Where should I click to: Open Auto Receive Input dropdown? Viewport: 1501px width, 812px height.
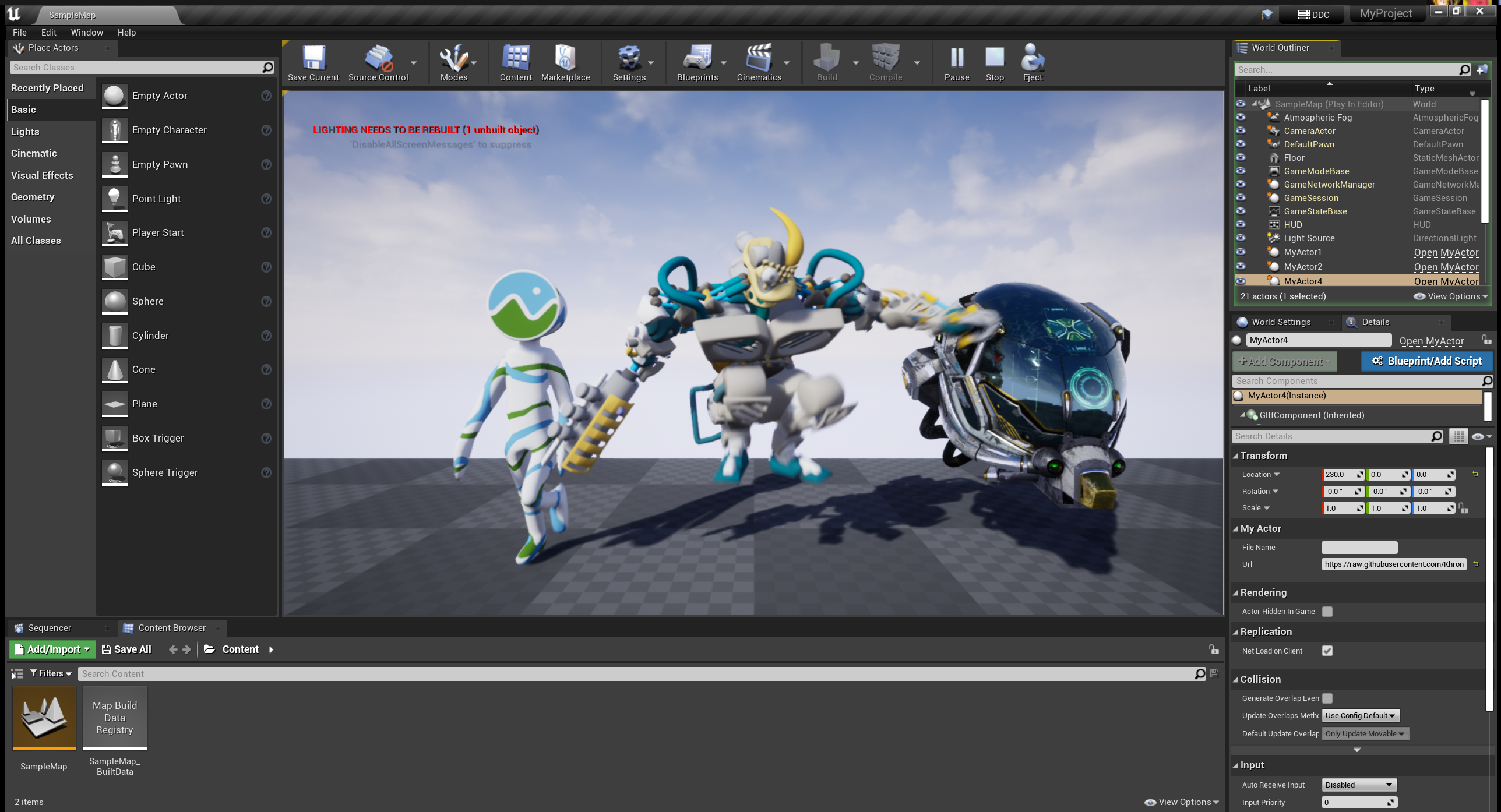point(1358,785)
